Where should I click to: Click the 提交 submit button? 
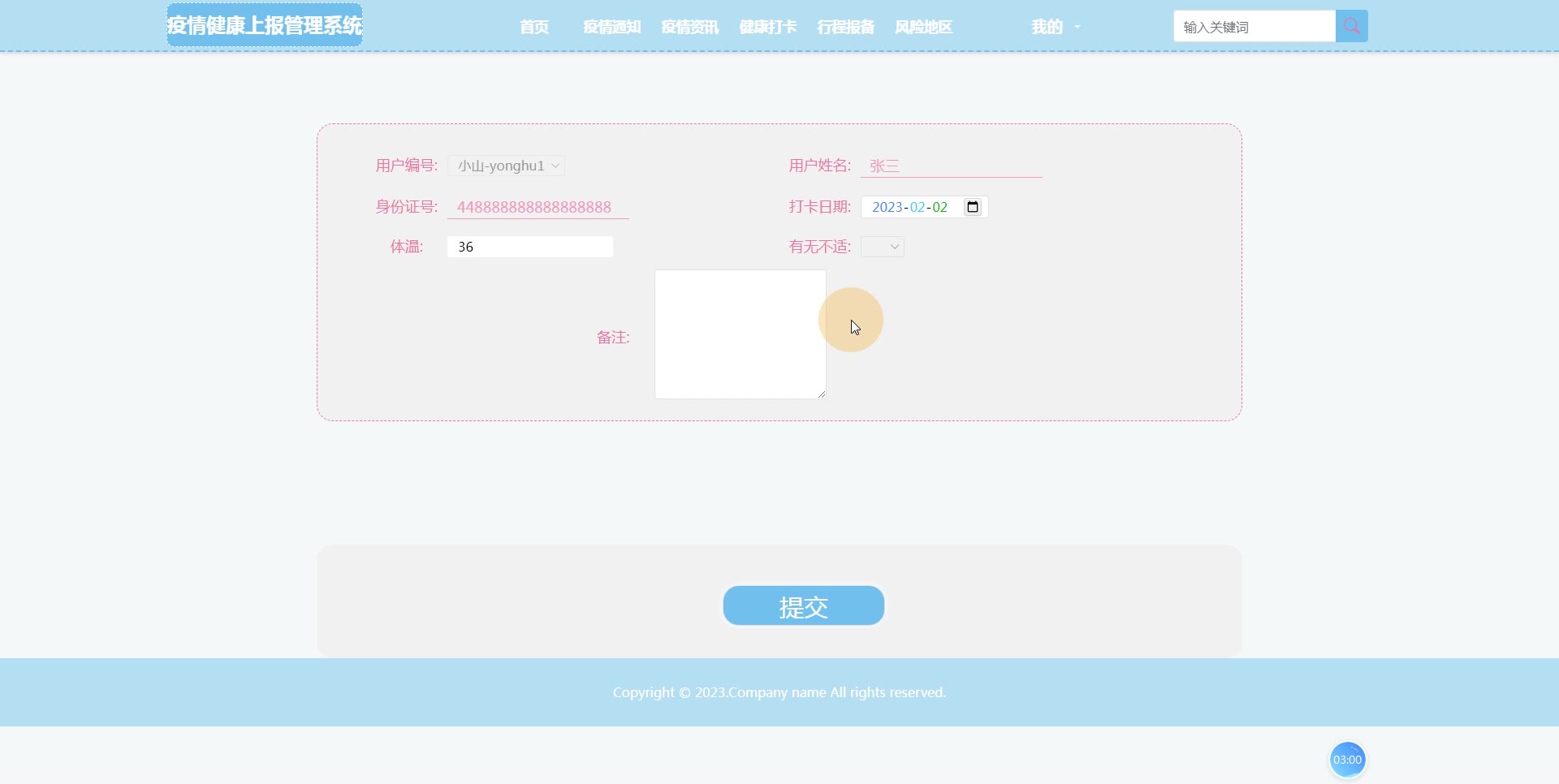(804, 605)
